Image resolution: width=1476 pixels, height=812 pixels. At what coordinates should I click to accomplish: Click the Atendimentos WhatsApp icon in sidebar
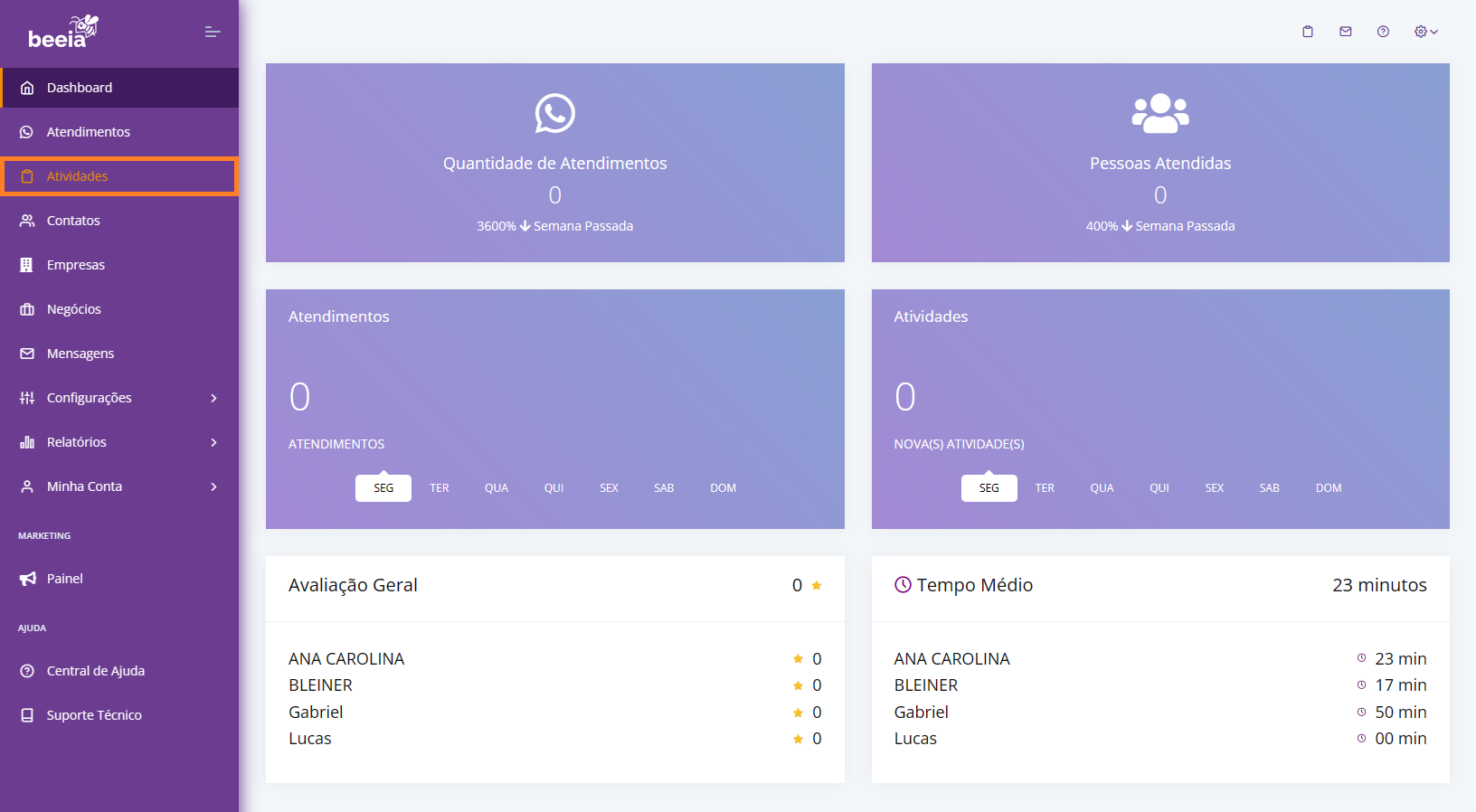pyautogui.click(x=27, y=132)
